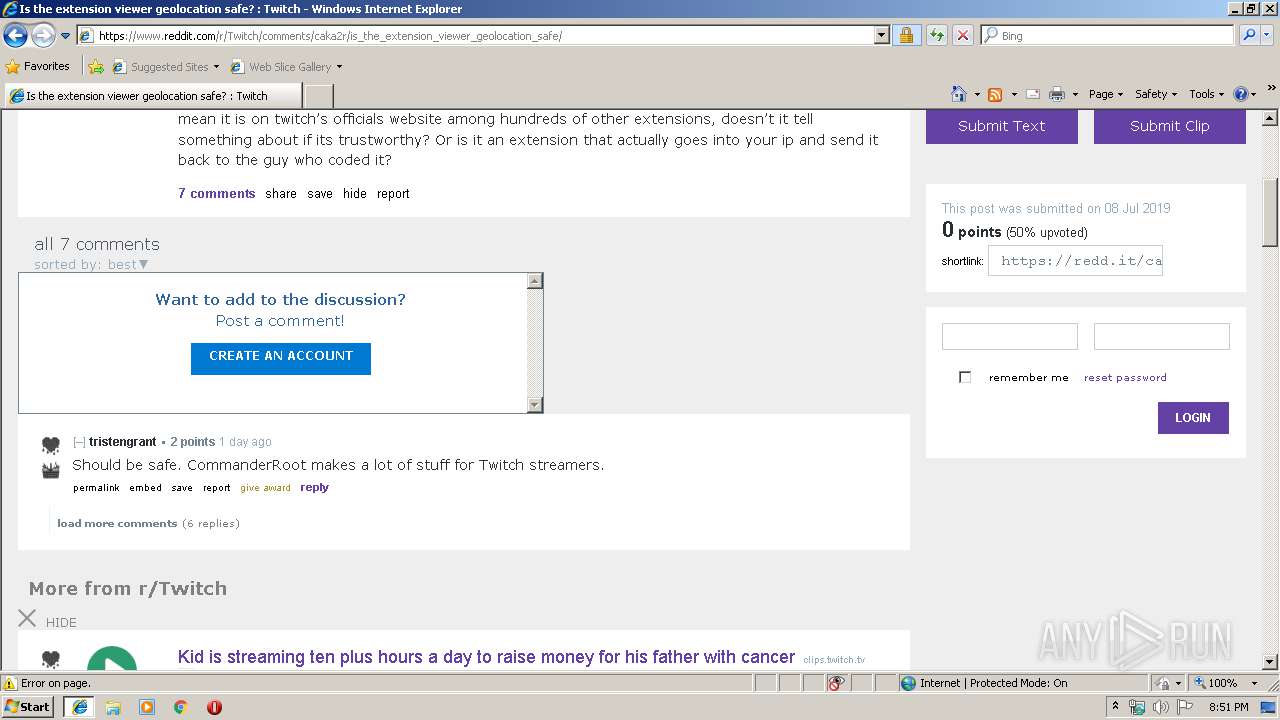The height and width of the screenshot is (720, 1280).
Task: Go forward with the IE Forward arrow
Action: pyautogui.click(x=43, y=36)
